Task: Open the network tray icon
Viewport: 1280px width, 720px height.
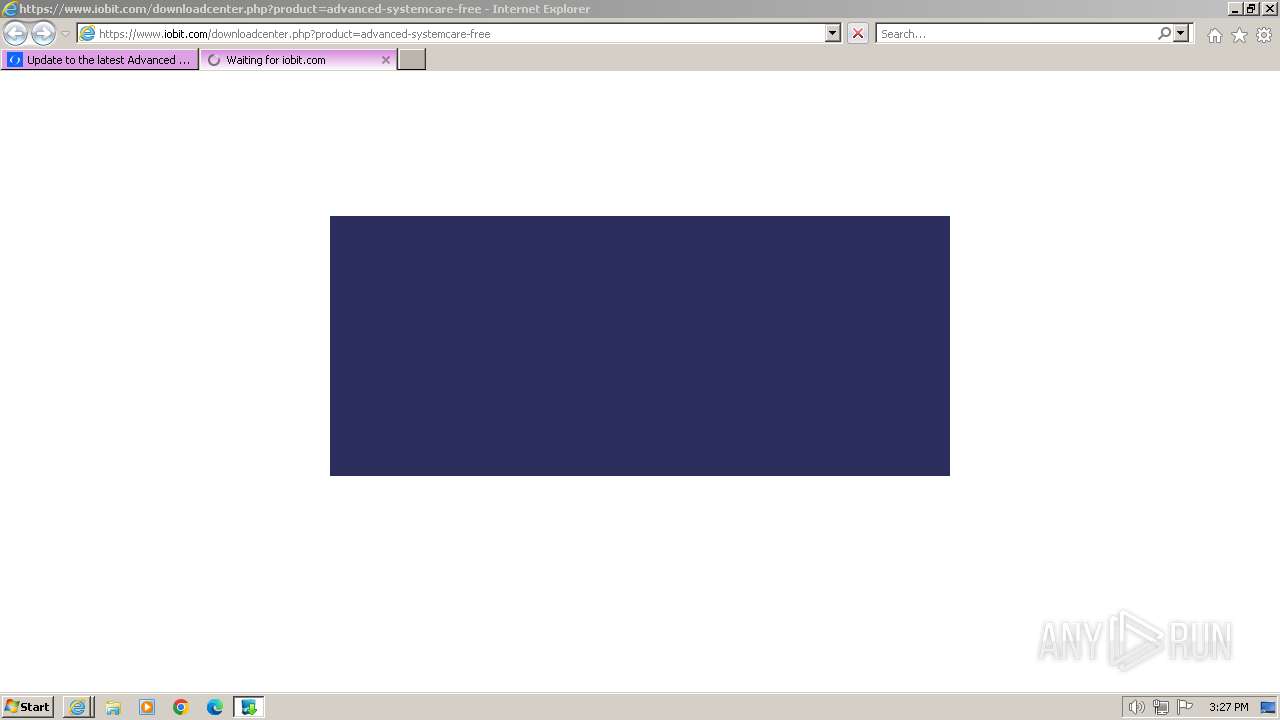Action: (x=1160, y=707)
